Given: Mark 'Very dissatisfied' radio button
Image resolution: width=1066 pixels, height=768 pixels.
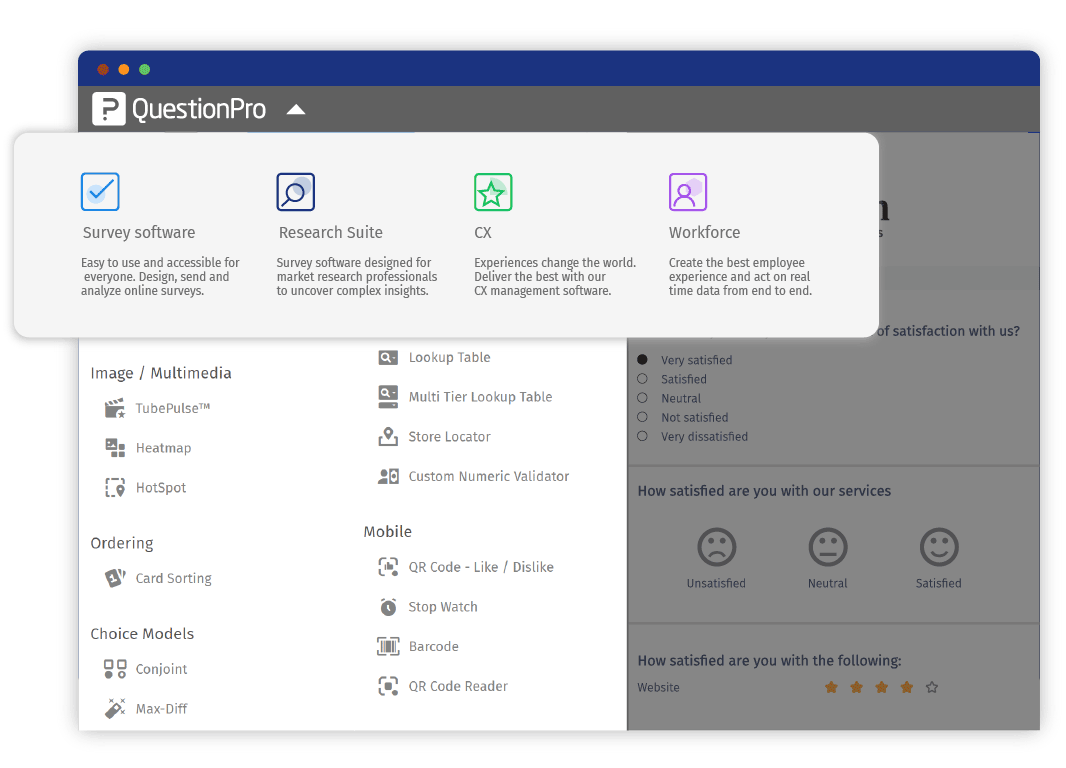Looking at the screenshot, I should pos(642,436).
